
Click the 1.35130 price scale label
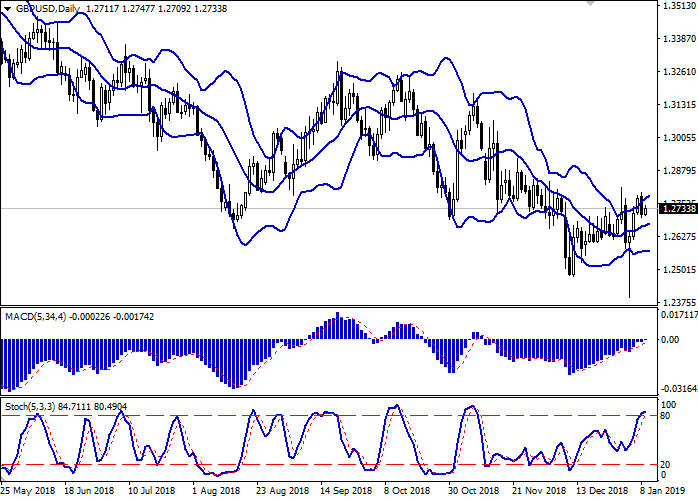coord(678,6)
